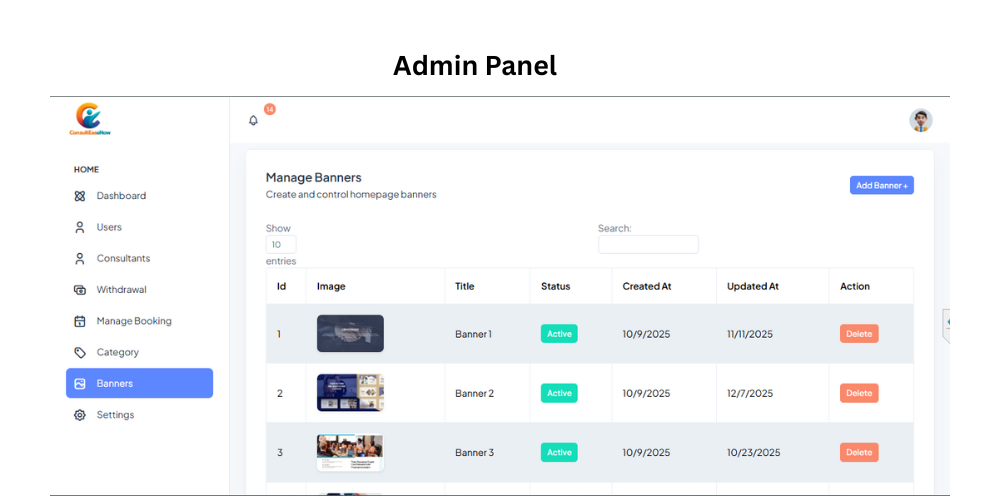Image resolution: width=1000 pixels, height=500 pixels.
Task: Sort by the Title column header
Action: [x=487, y=286]
